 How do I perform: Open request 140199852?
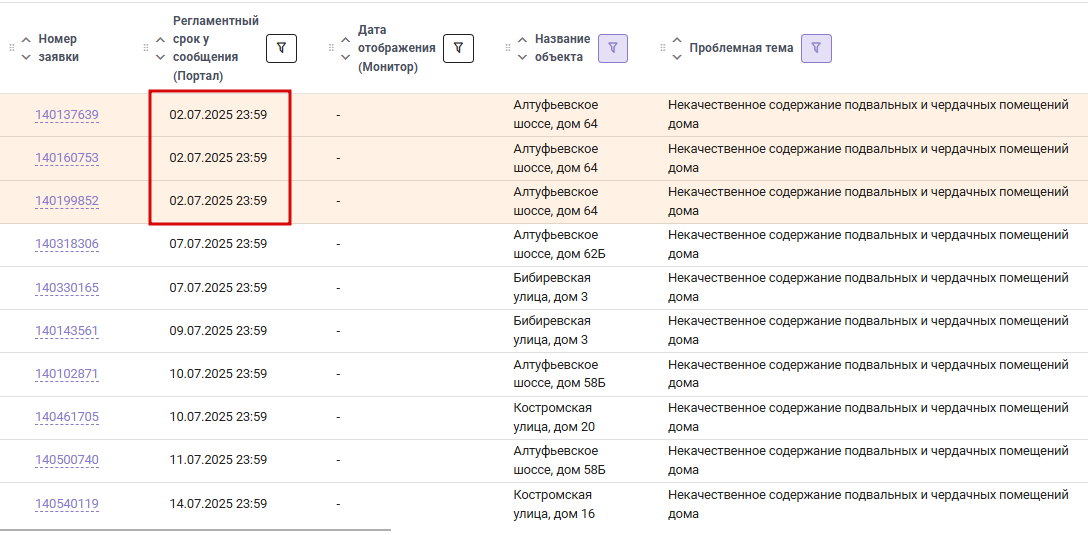click(67, 201)
